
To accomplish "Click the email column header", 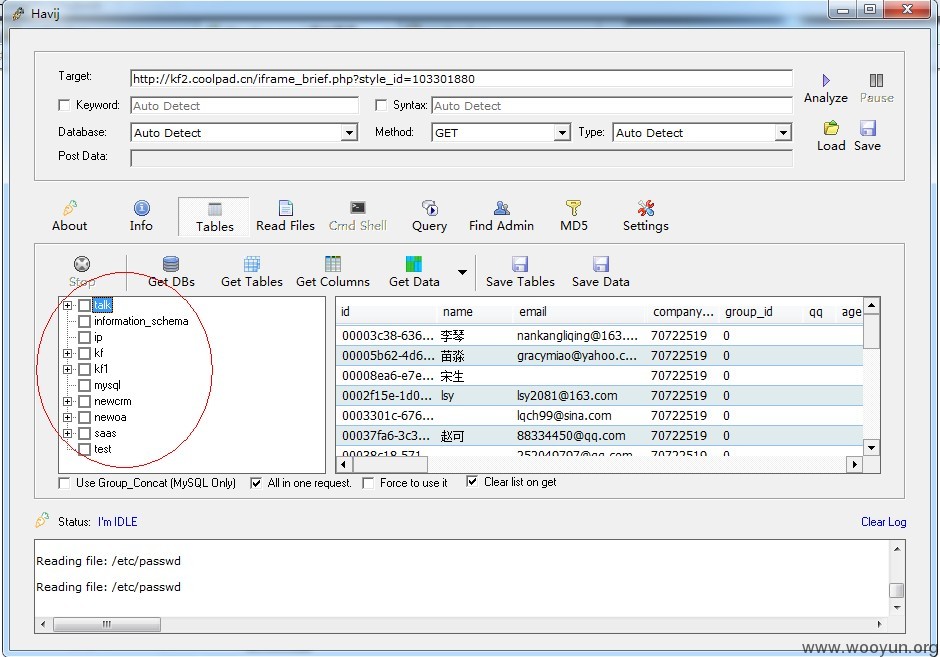I will pyautogui.click(x=581, y=312).
